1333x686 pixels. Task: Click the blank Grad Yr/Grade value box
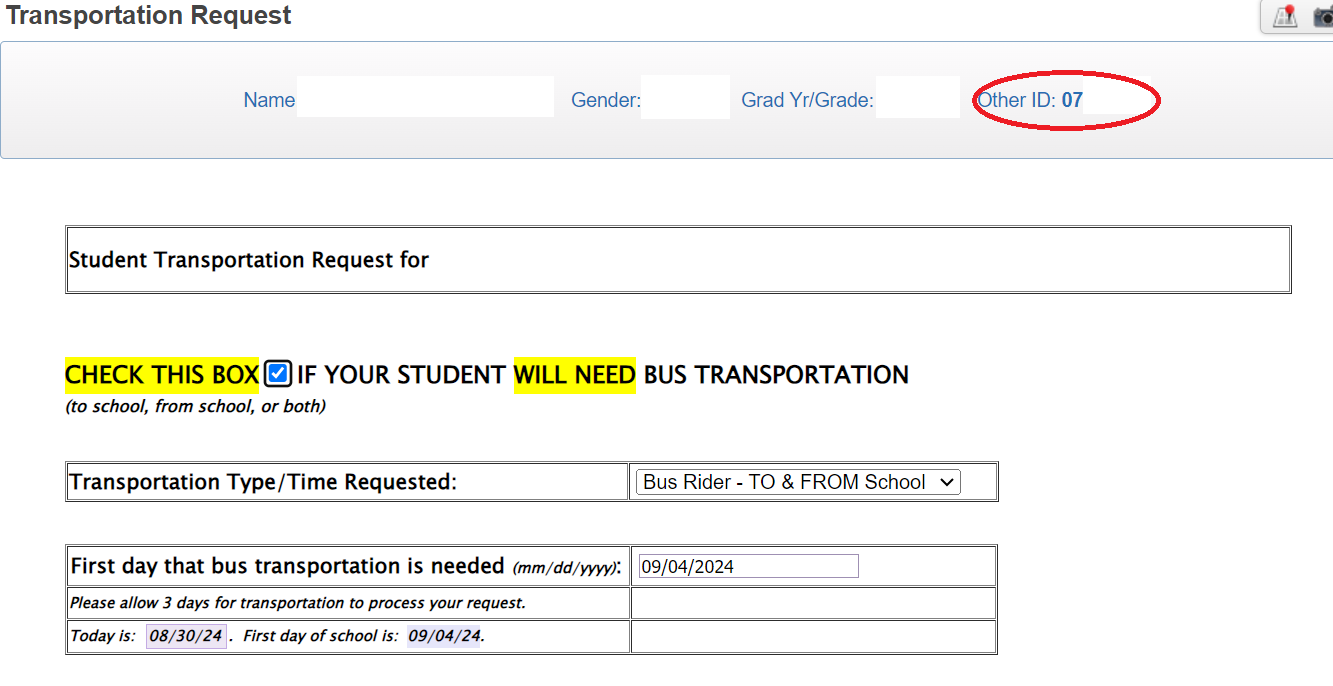click(917, 98)
